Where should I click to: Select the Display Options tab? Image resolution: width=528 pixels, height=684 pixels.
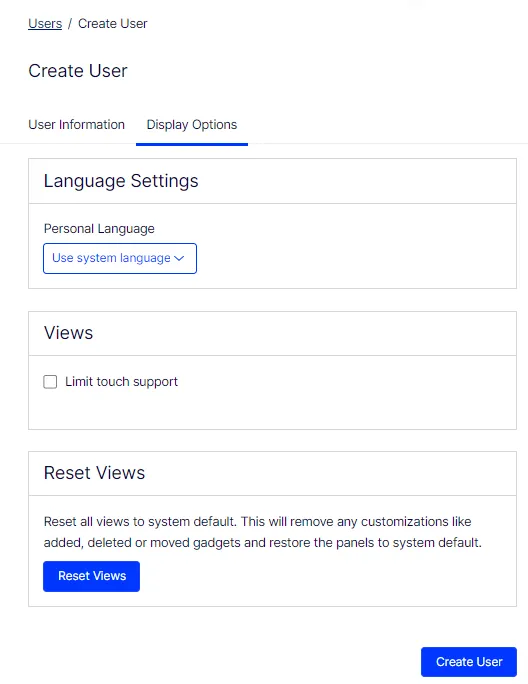click(192, 125)
